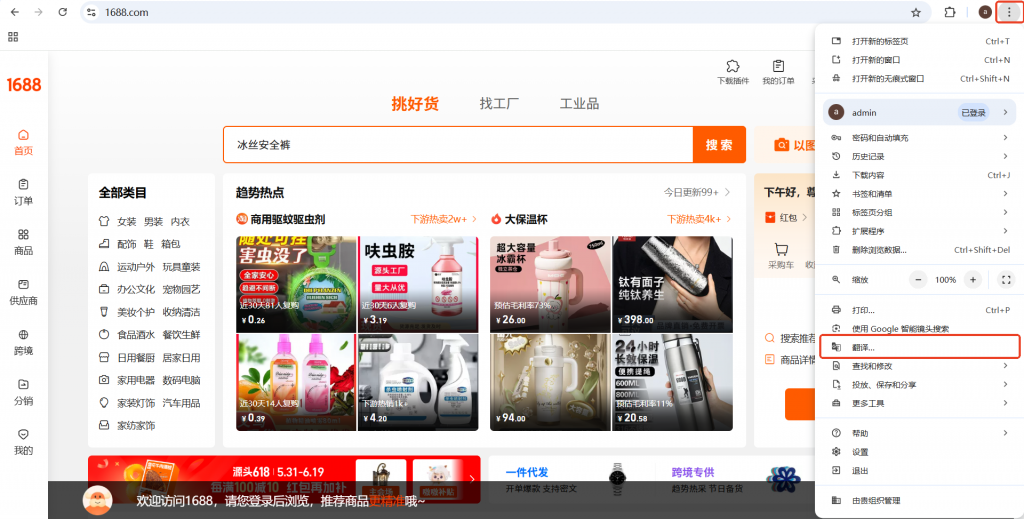The height and width of the screenshot is (519, 1024).
Task: Open the Chrome three-dot menu
Action: [1009, 12]
